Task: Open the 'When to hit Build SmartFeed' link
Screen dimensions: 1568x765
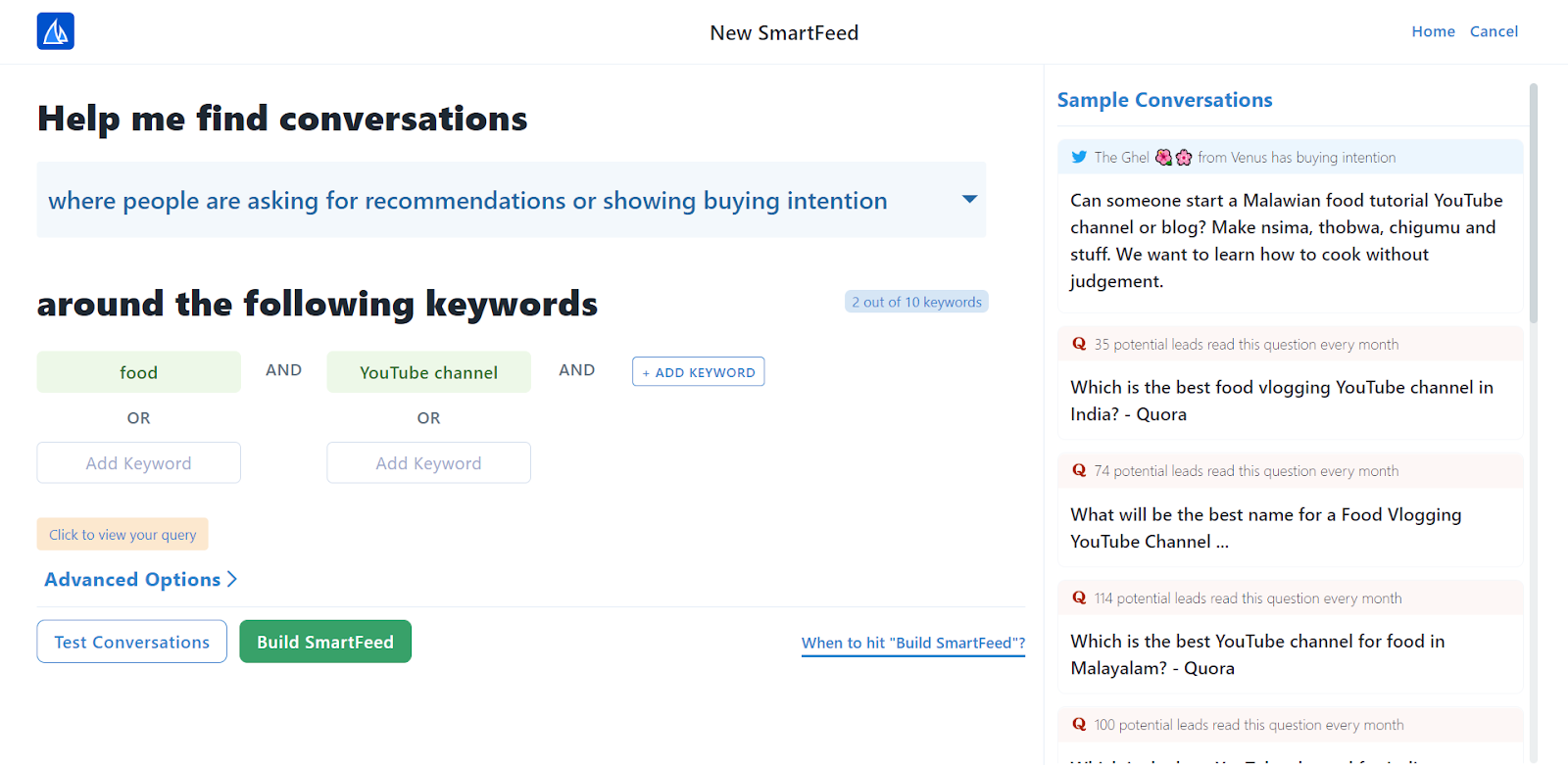Action: [x=912, y=644]
